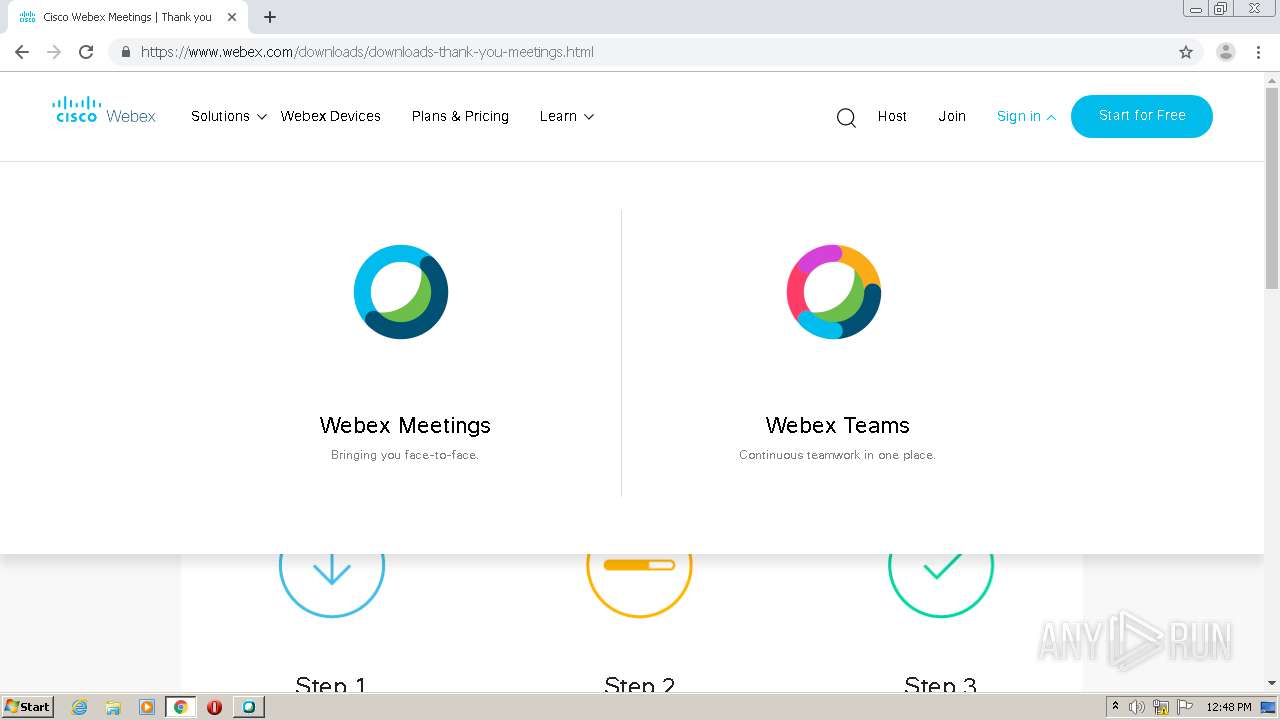Viewport: 1280px width, 720px height.
Task: Open Chrome's three-dot menu
Action: [1258, 52]
